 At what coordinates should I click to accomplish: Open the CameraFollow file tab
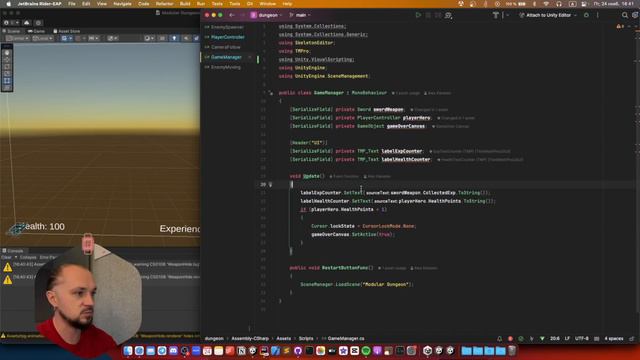pyautogui.click(x=225, y=47)
